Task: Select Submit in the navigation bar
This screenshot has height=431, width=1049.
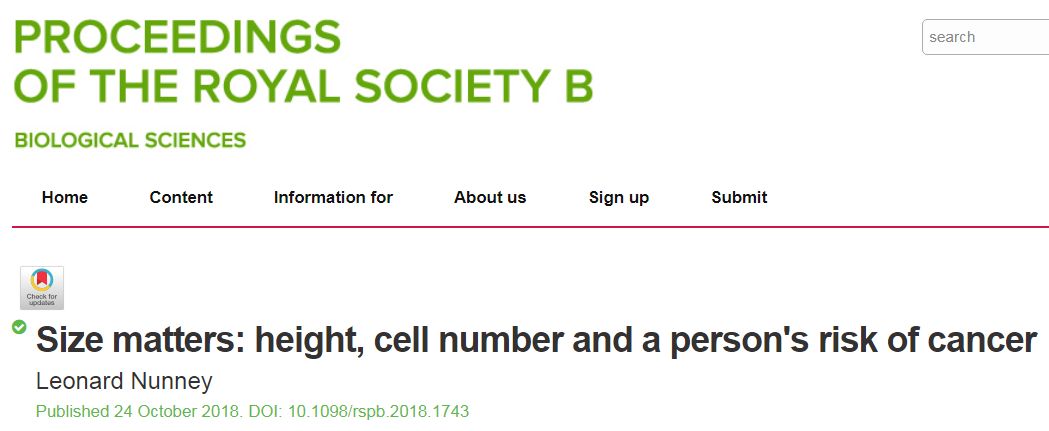Action: 739,197
